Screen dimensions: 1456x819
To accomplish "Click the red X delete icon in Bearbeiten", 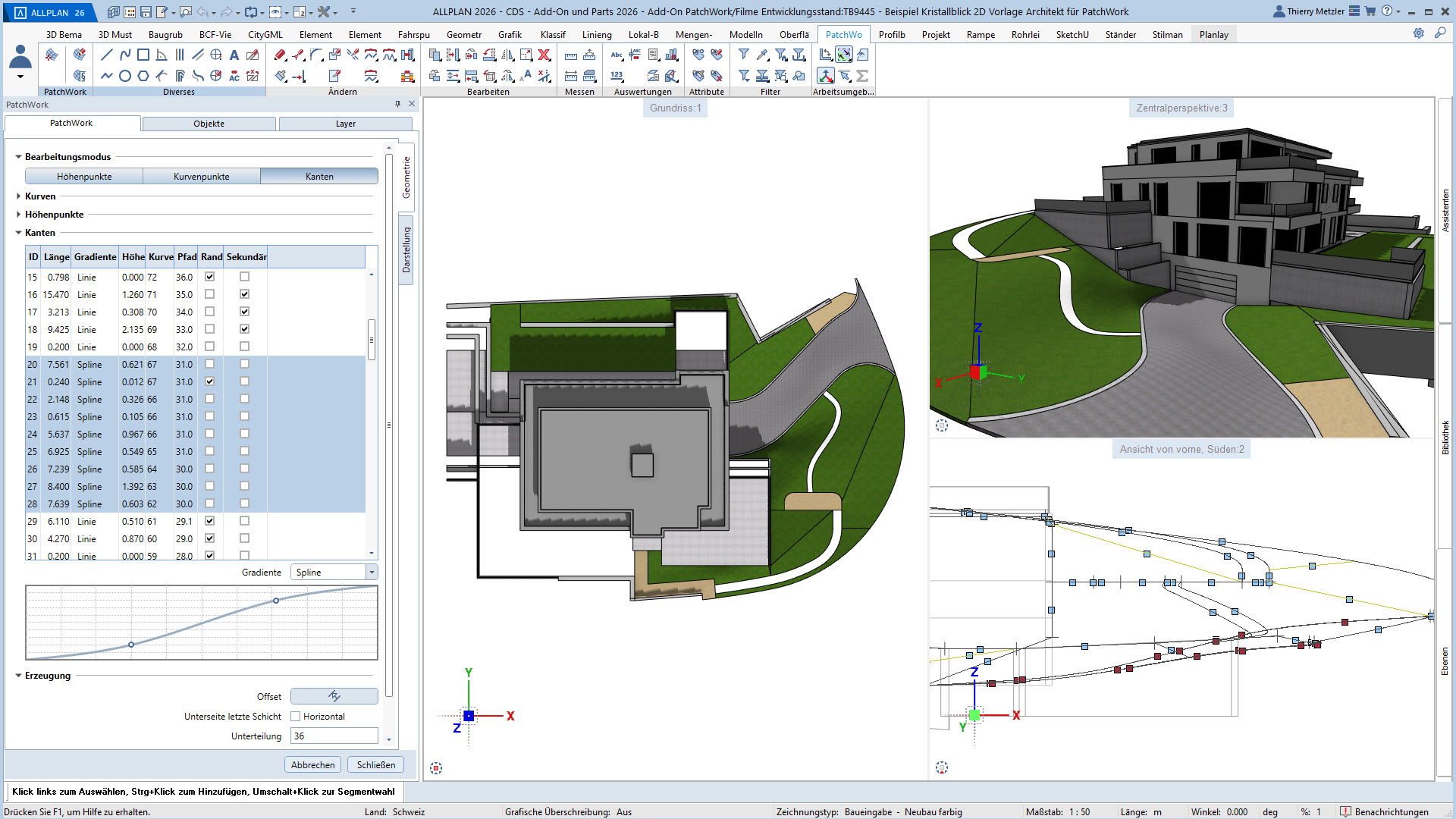I will pos(544,55).
